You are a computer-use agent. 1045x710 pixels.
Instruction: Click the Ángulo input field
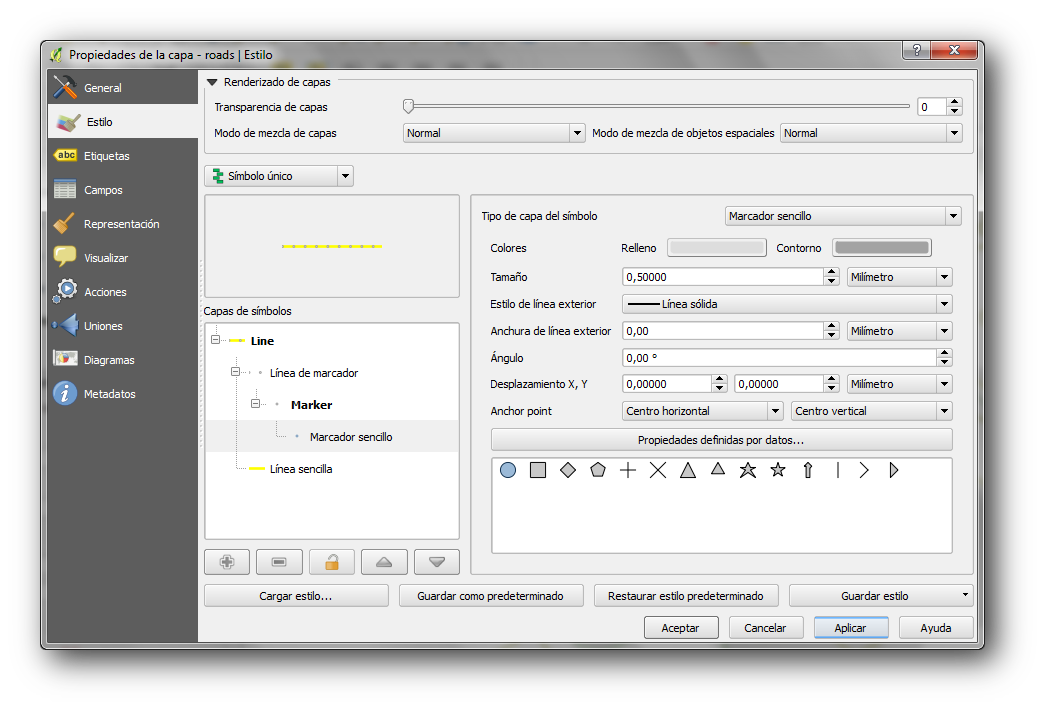pos(780,357)
